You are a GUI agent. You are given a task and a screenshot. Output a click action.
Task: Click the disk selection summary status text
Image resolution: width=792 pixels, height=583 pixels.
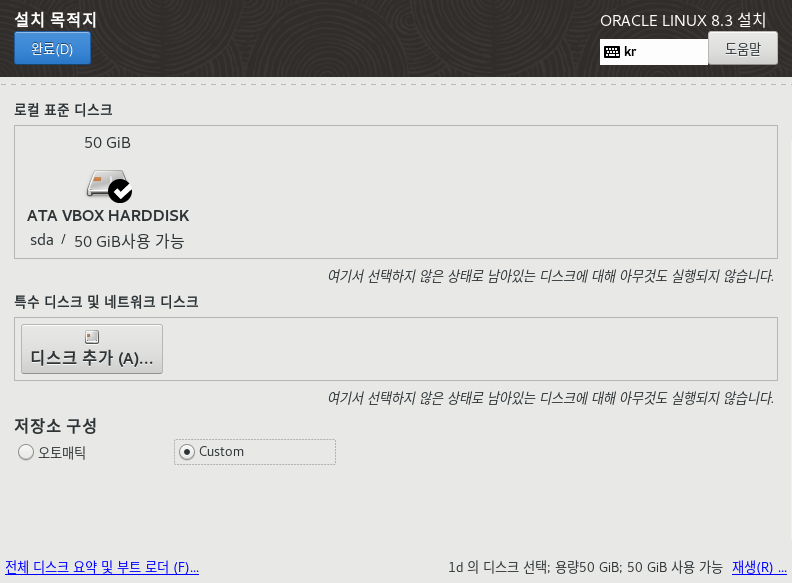(585, 567)
